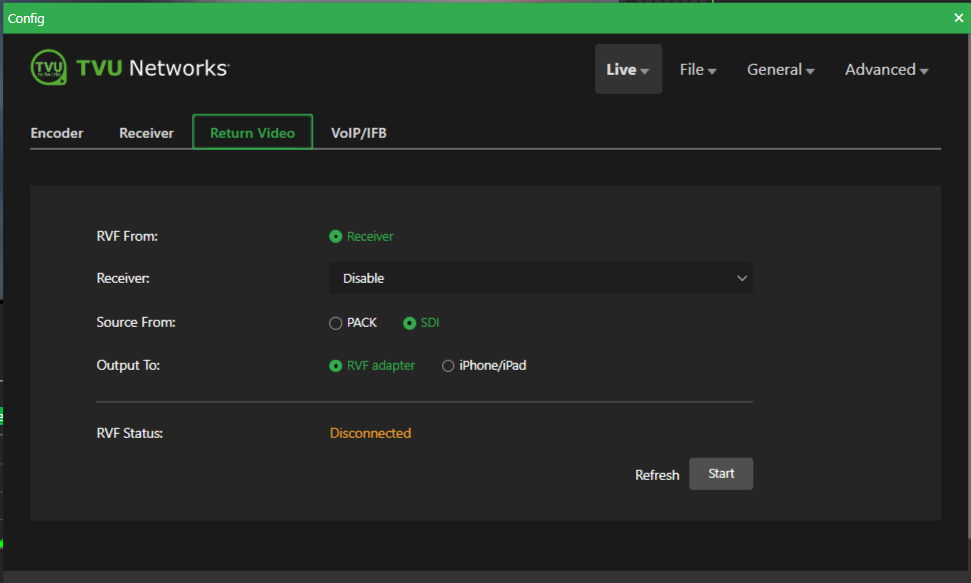The height and width of the screenshot is (583, 971).
Task: Switch to the Encoder tab
Action: tap(56, 133)
